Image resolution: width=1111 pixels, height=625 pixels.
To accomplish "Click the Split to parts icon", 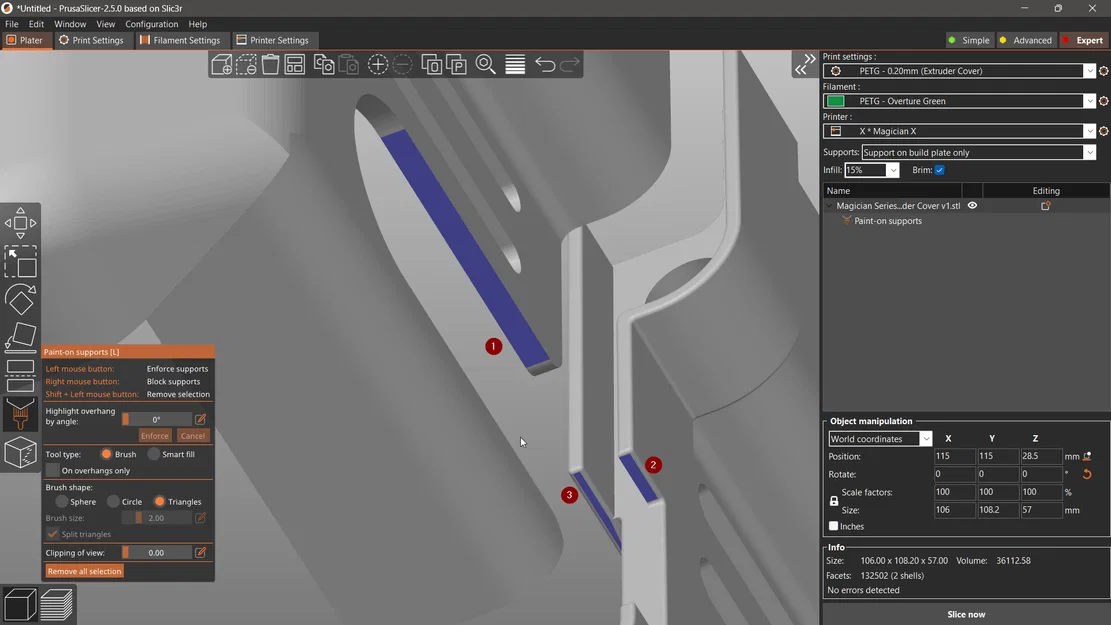I will (x=456, y=64).
